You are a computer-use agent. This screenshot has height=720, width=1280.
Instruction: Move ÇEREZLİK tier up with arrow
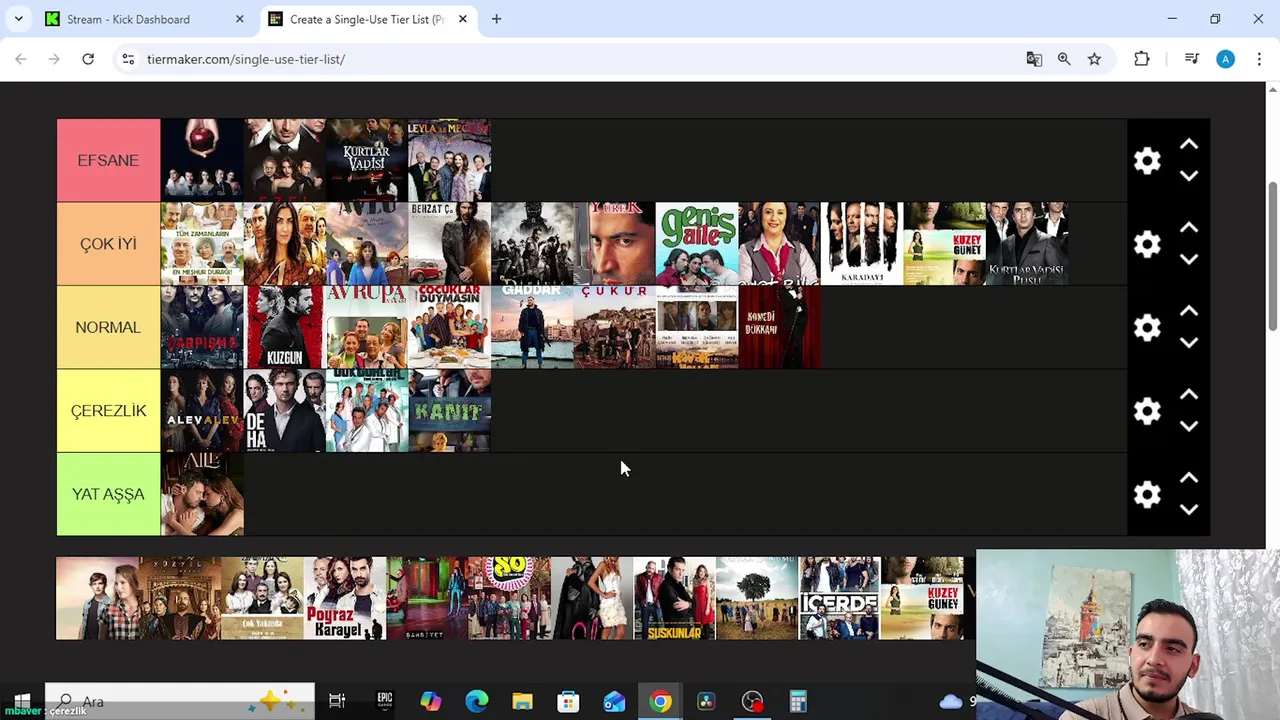coord(1188,395)
